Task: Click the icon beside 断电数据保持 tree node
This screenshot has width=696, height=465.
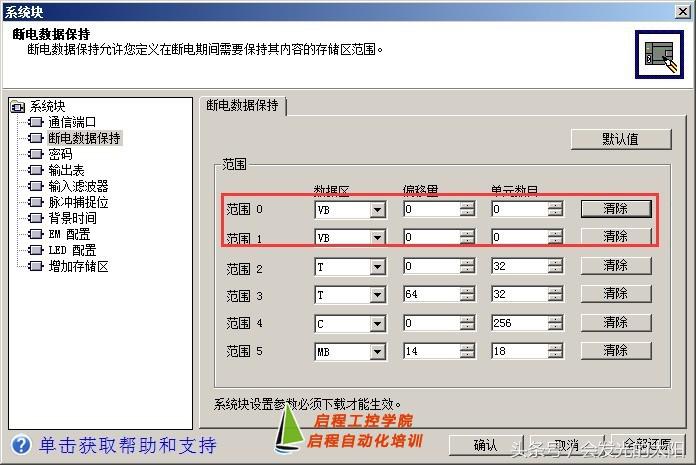Action: tap(36, 138)
